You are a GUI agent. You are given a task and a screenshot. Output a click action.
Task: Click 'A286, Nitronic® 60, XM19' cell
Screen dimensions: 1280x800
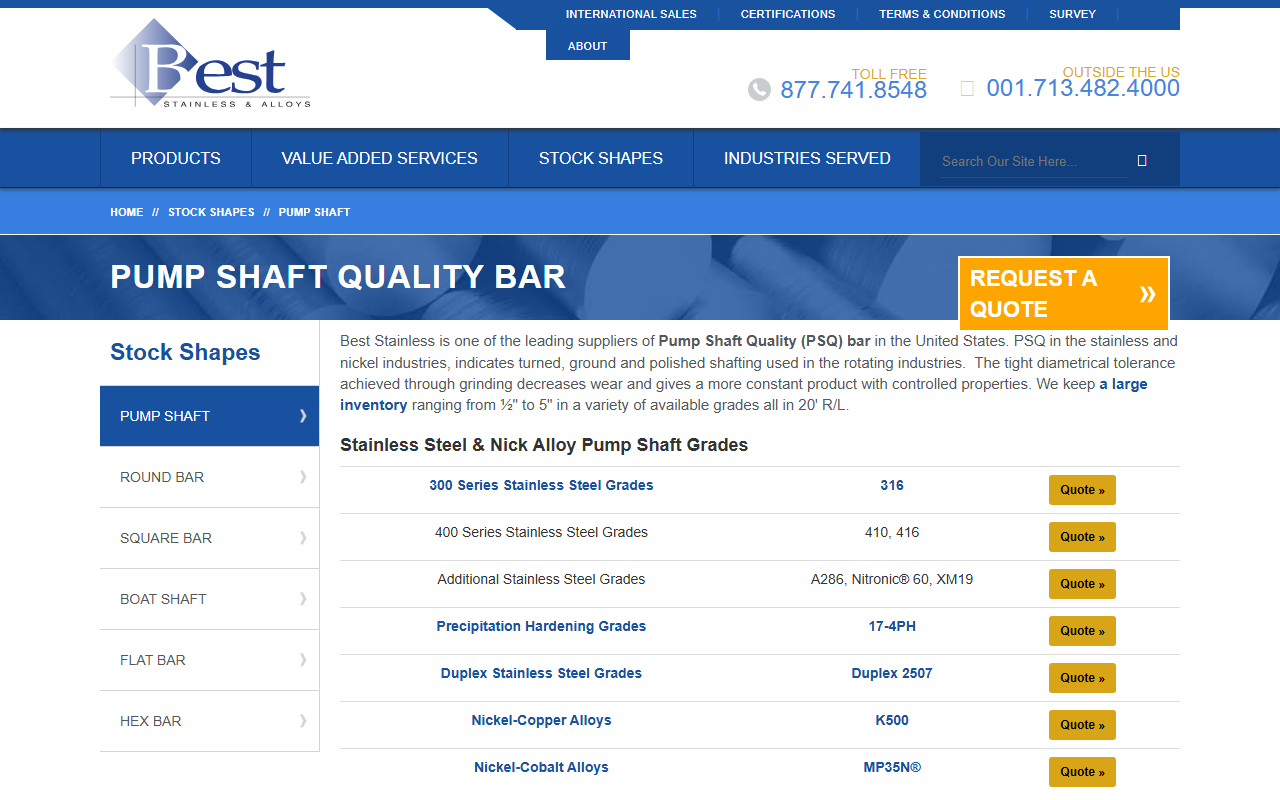(892, 579)
